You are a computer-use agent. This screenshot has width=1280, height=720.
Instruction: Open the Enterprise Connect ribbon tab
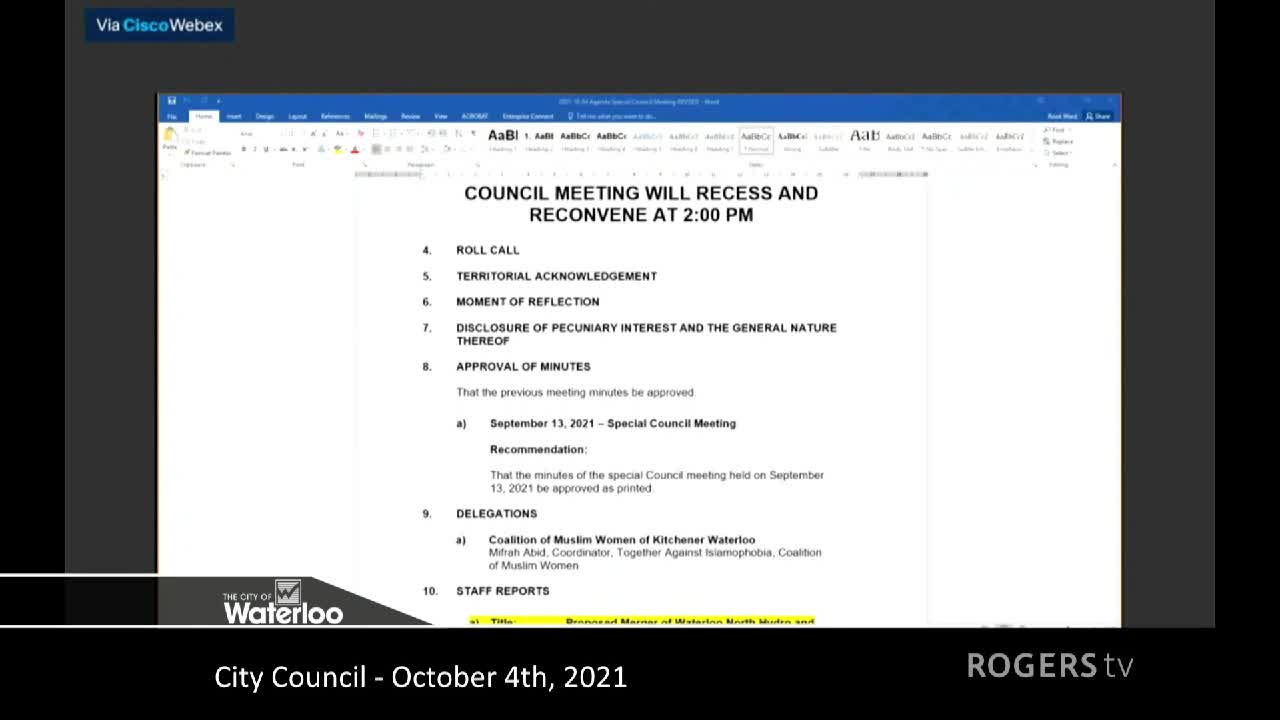point(528,116)
